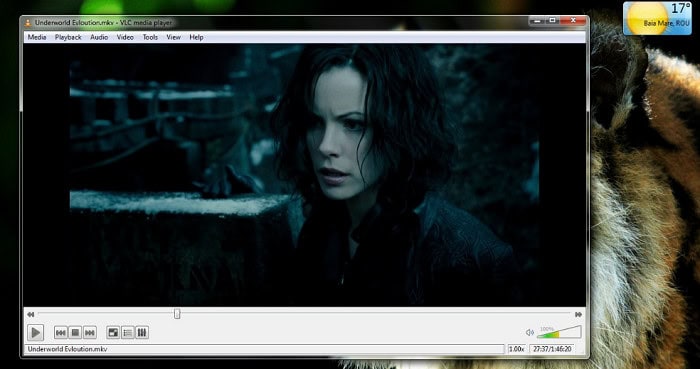700x369 pixels.
Task: Click the 1.00x playback speed indicator
Action: 517,349
